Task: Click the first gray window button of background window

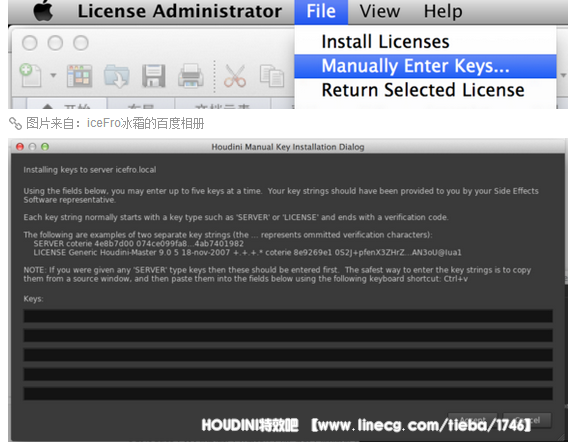Action: pyautogui.click(x=29, y=43)
